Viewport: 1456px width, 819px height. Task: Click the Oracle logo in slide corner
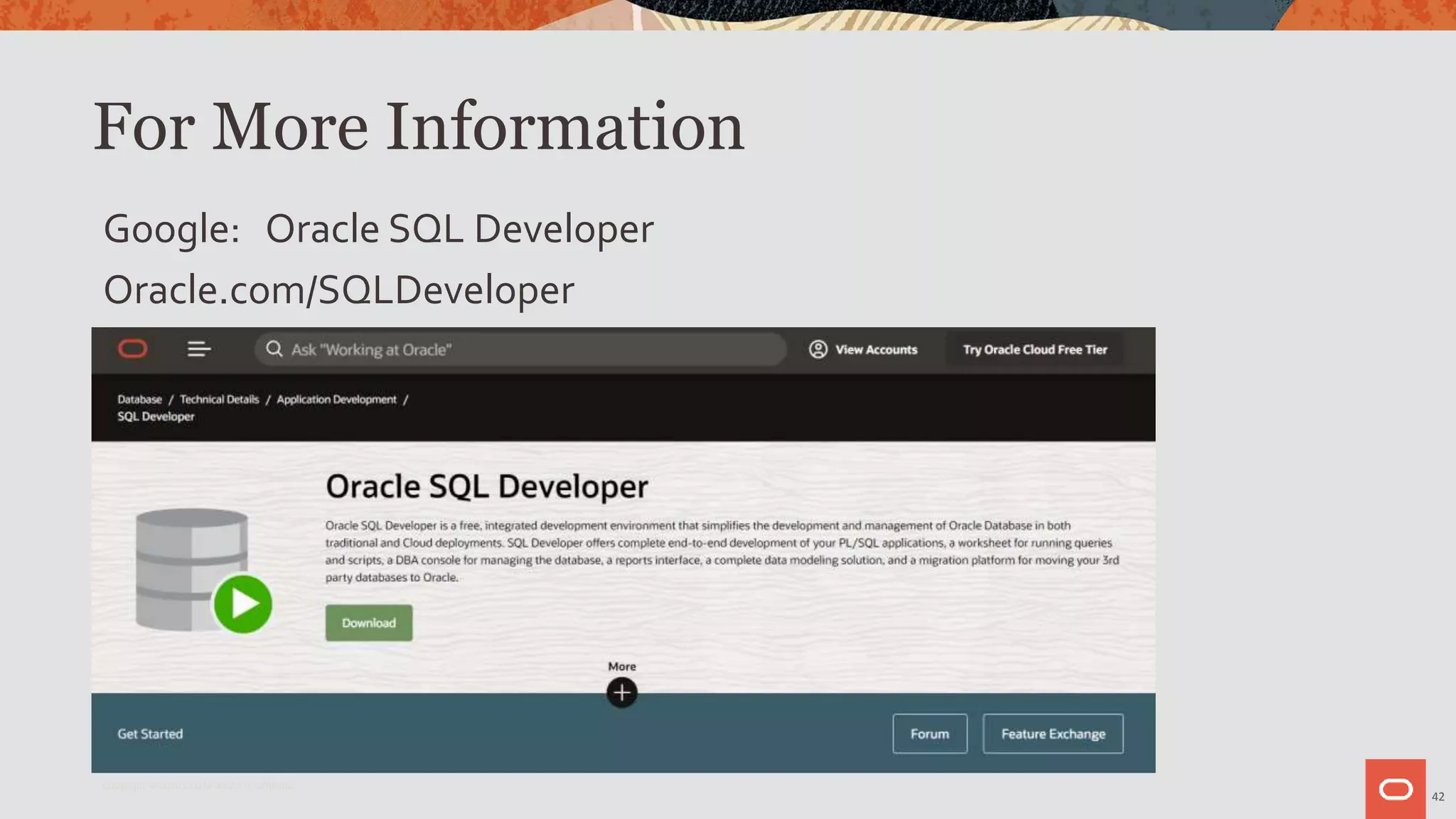1396,789
